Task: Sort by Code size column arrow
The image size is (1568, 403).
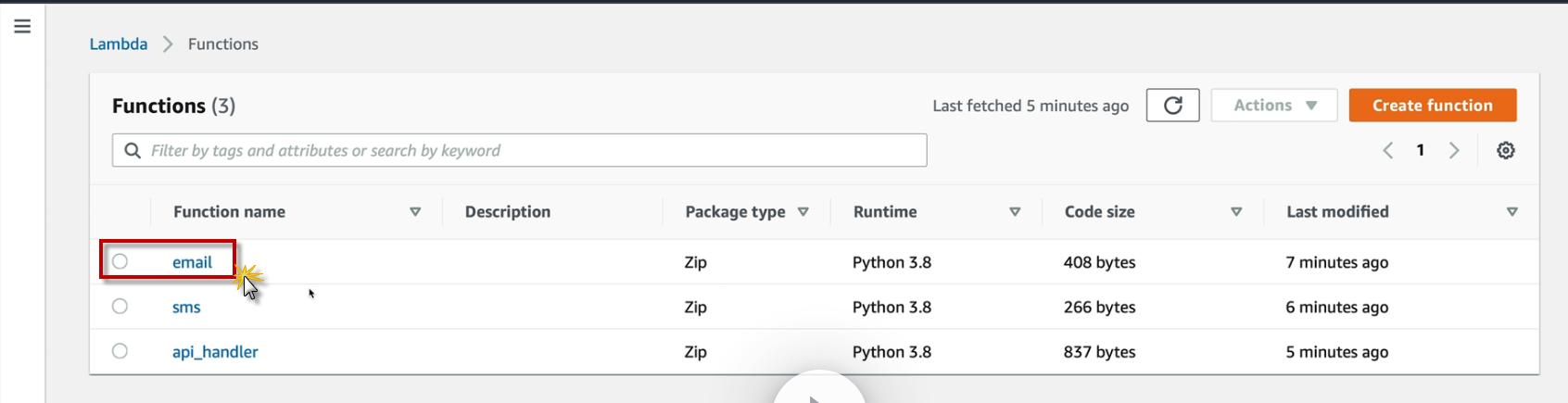Action: [x=1235, y=212]
